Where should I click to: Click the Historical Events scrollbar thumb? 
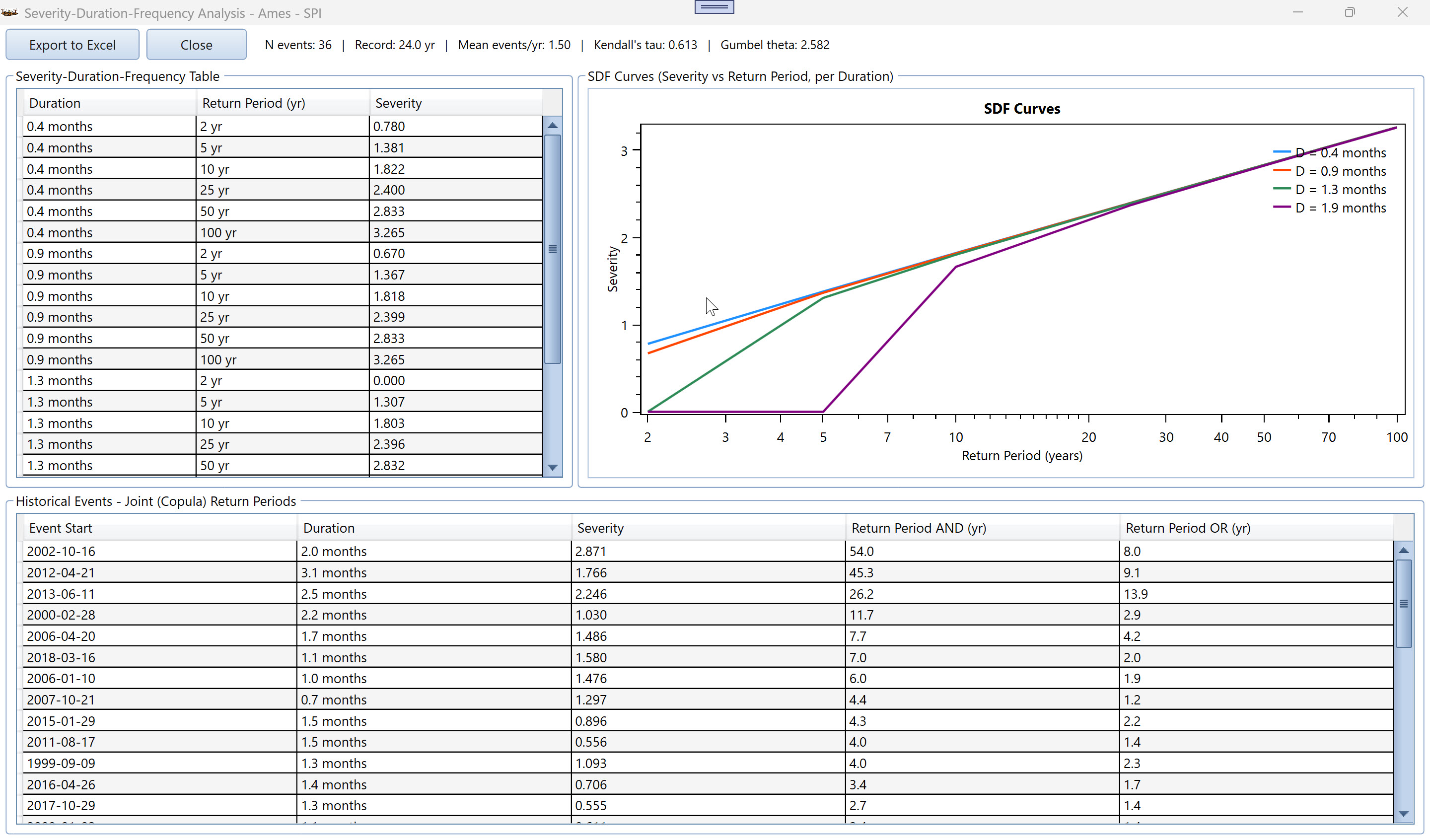point(1403,603)
